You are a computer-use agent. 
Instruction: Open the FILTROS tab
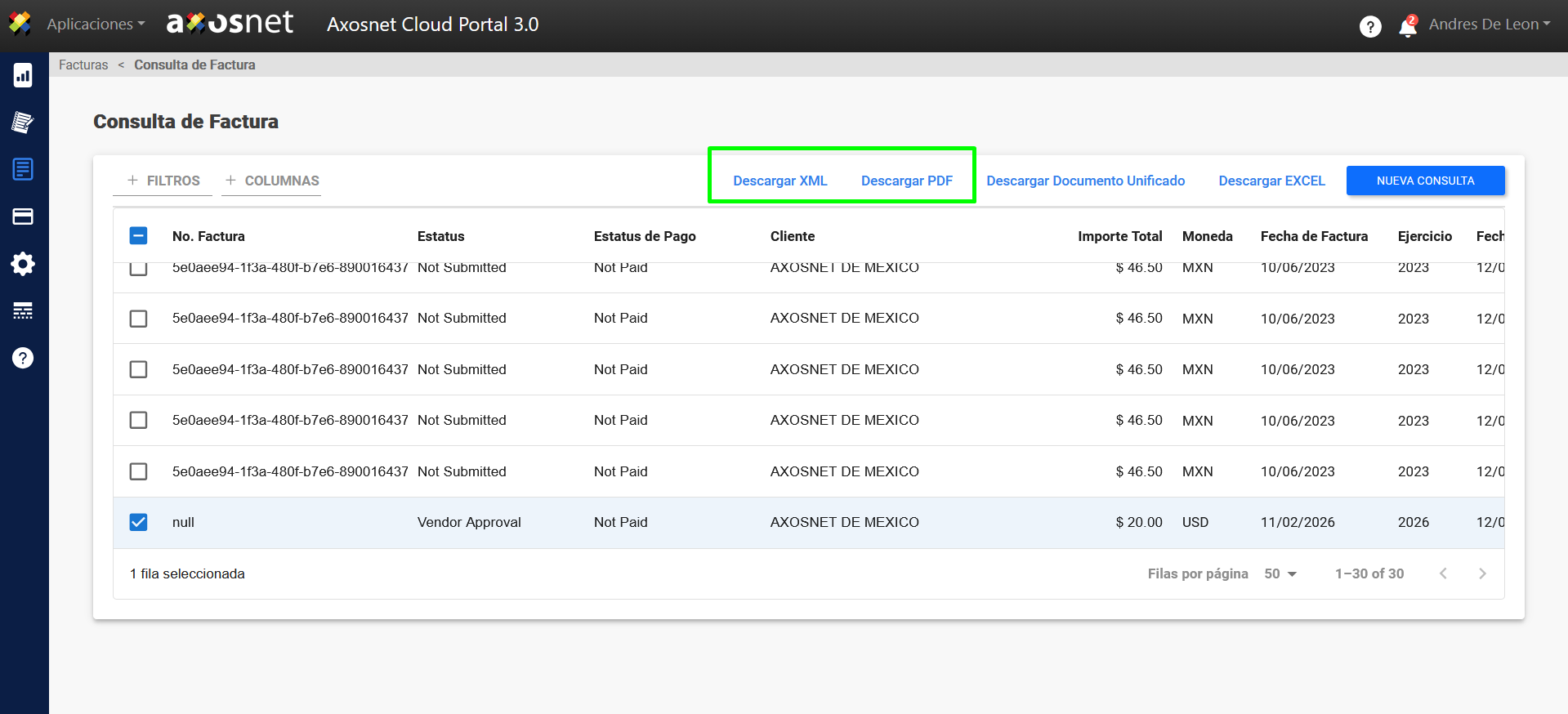pyautogui.click(x=163, y=181)
